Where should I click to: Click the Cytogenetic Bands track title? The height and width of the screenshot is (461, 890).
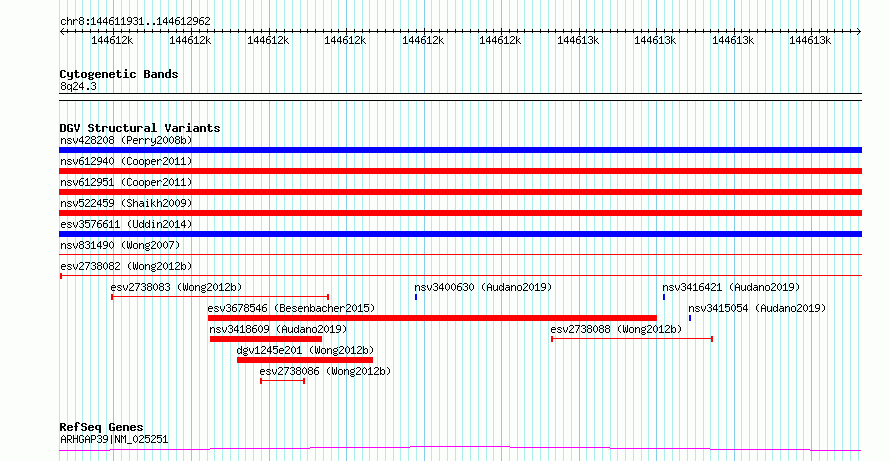pos(119,74)
